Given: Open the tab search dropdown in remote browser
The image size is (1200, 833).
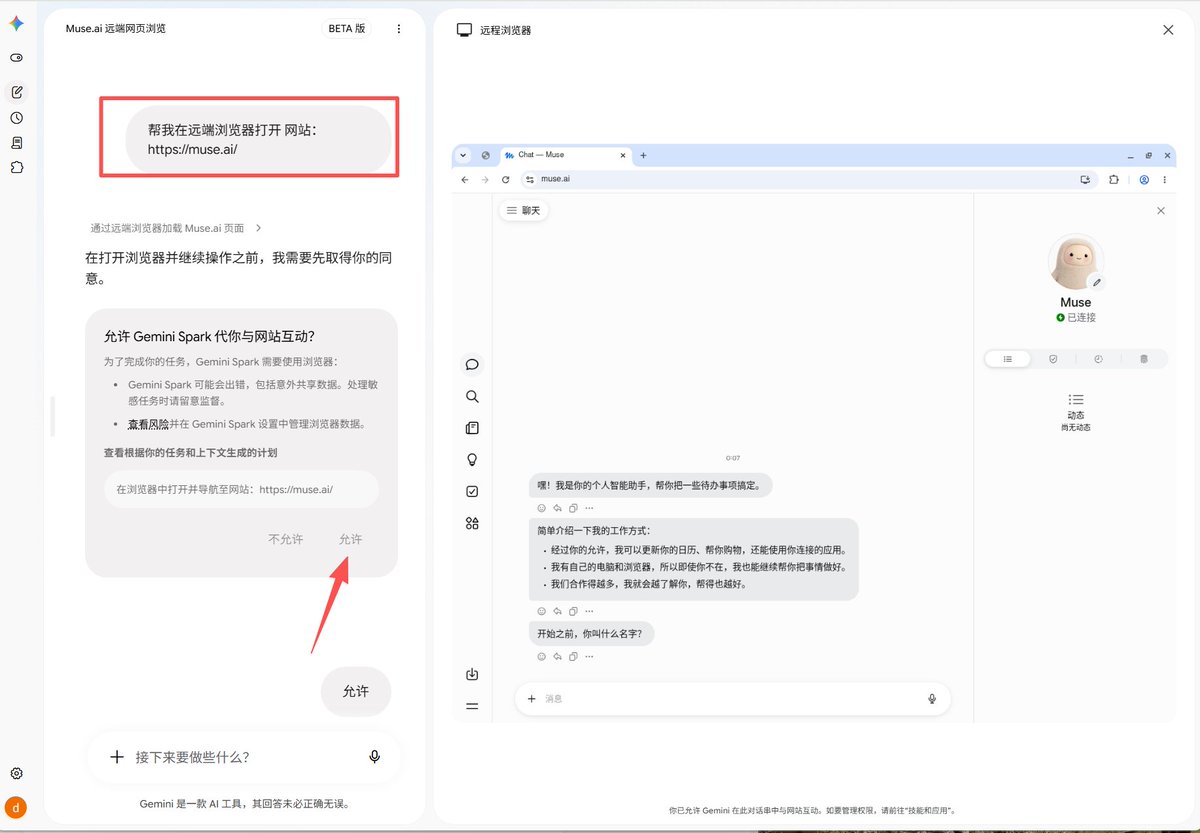Looking at the screenshot, I should coord(463,155).
